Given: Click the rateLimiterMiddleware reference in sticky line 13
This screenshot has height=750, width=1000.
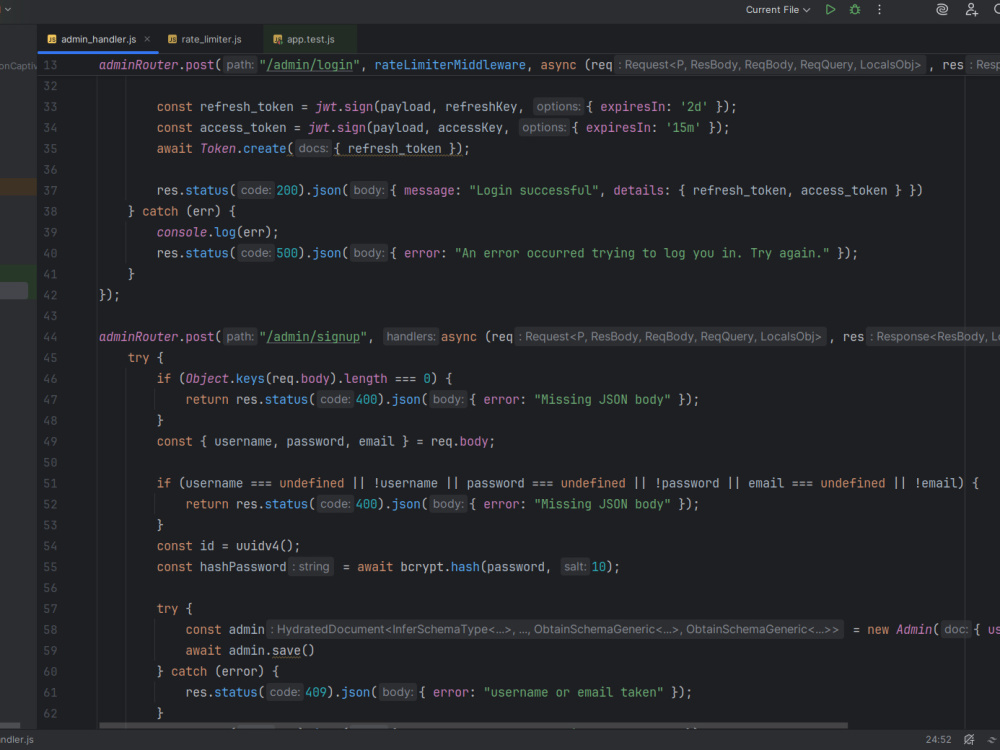Looking at the screenshot, I should tap(450, 65).
